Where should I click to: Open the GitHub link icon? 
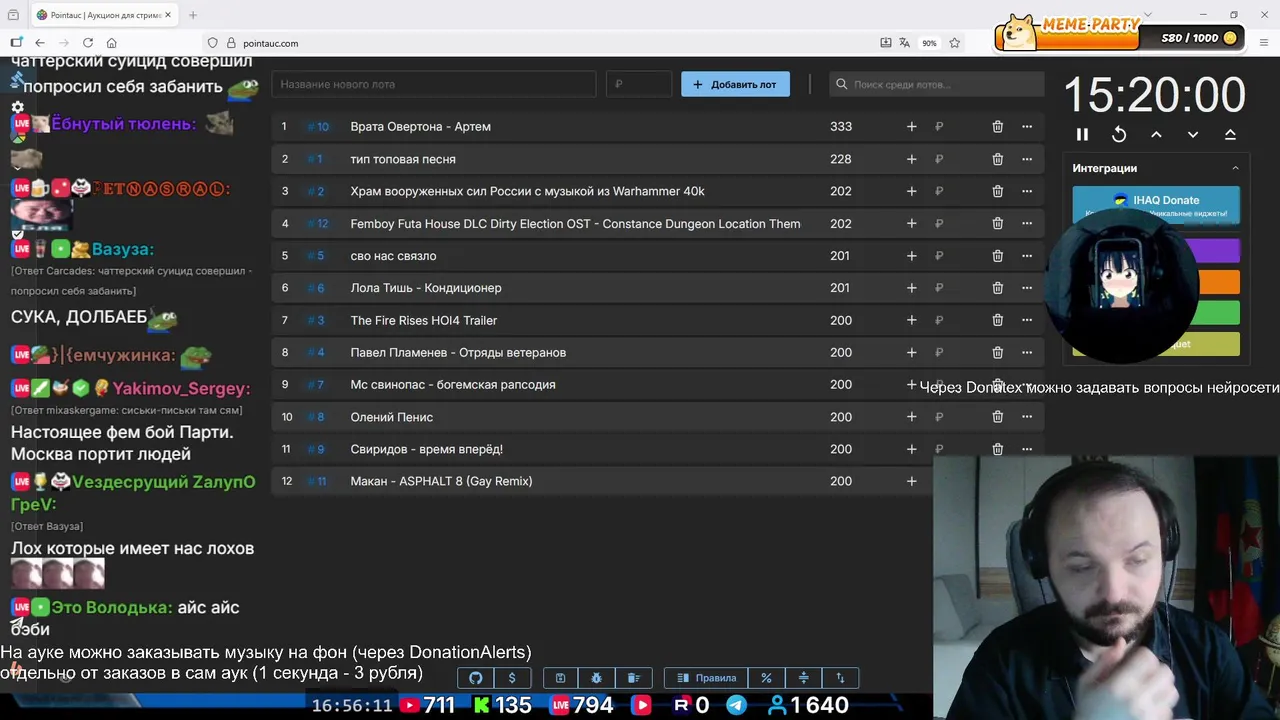coord(476,678)
